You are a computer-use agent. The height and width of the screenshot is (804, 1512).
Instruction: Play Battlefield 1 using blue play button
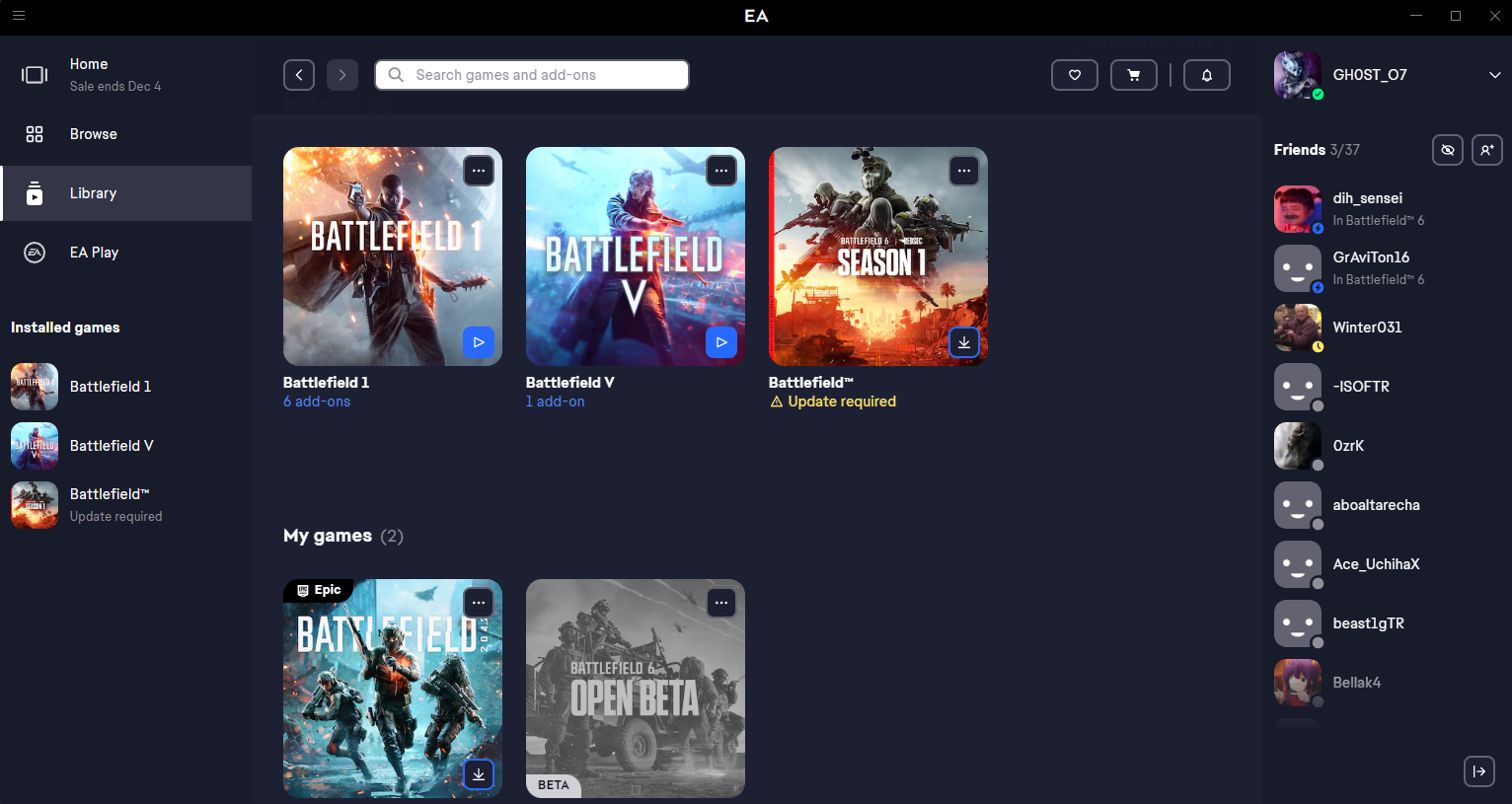click(479, 342)
